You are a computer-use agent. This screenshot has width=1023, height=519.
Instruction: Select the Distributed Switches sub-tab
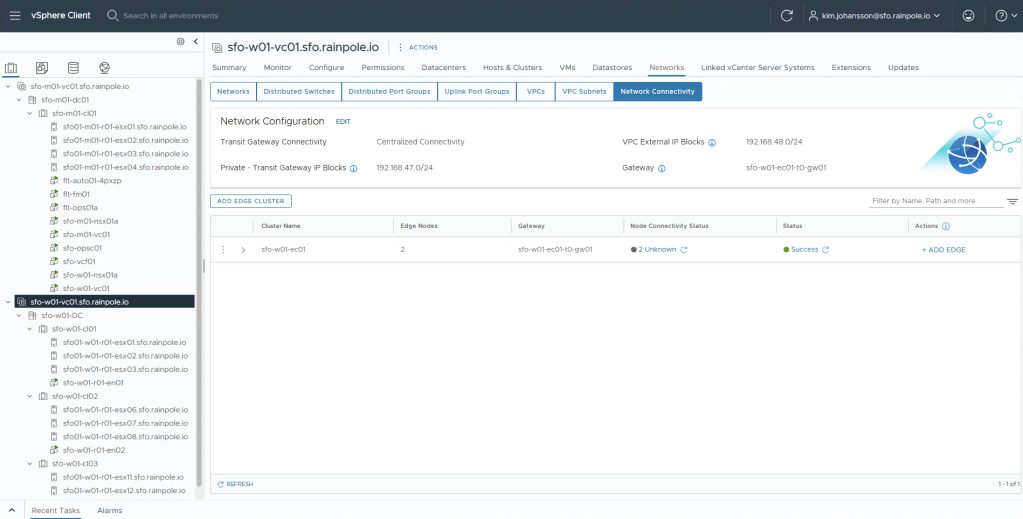pyautogui.click(x=298, y=91)
